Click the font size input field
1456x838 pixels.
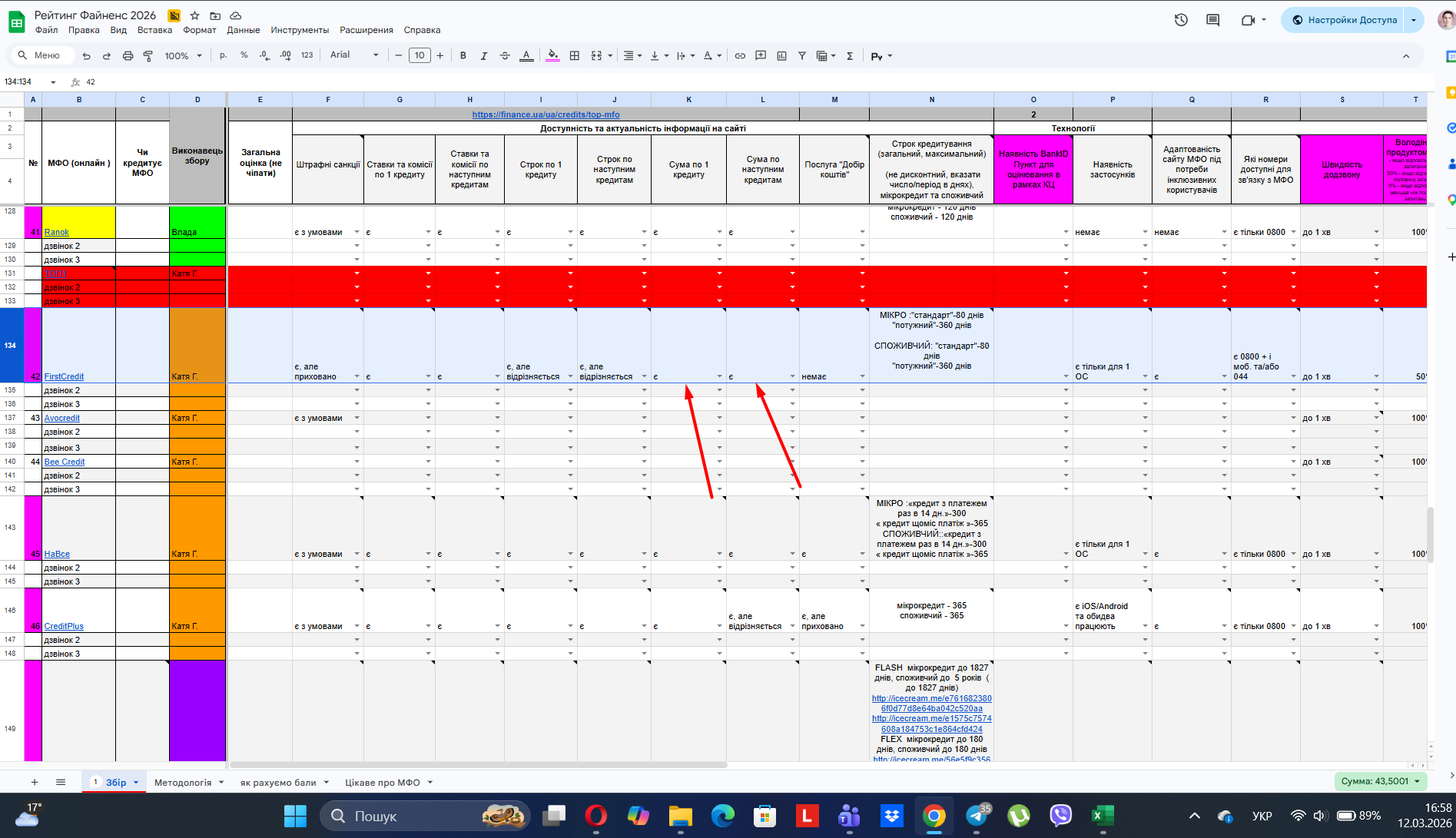click(x=419, y=55)
